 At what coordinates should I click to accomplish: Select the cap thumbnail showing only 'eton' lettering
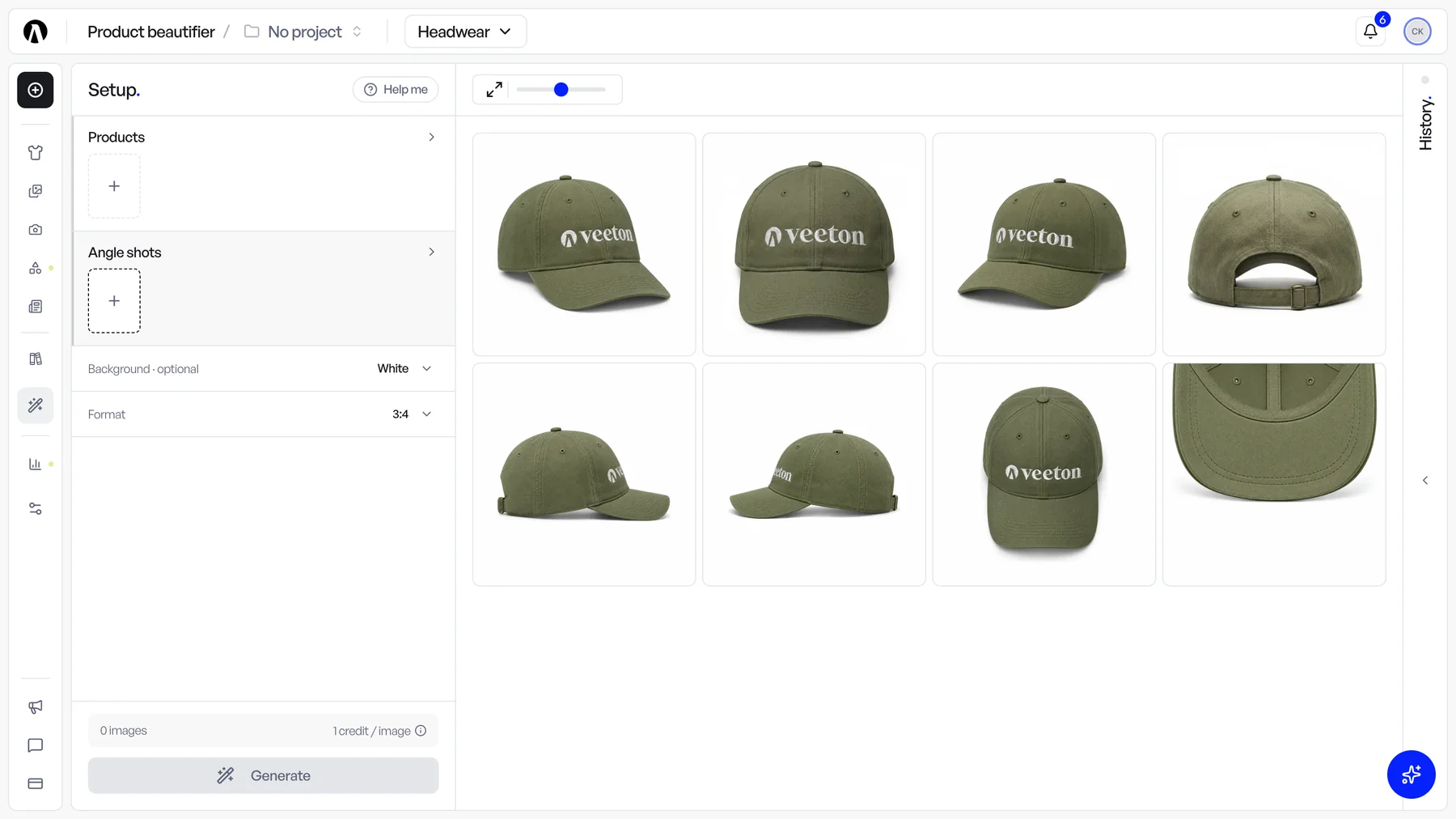(814, 474)
